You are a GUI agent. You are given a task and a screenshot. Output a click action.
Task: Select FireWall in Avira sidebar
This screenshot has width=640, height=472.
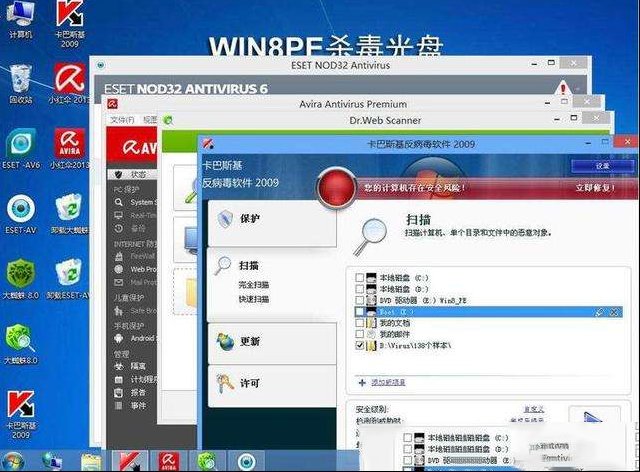click(x=135, y=256)
